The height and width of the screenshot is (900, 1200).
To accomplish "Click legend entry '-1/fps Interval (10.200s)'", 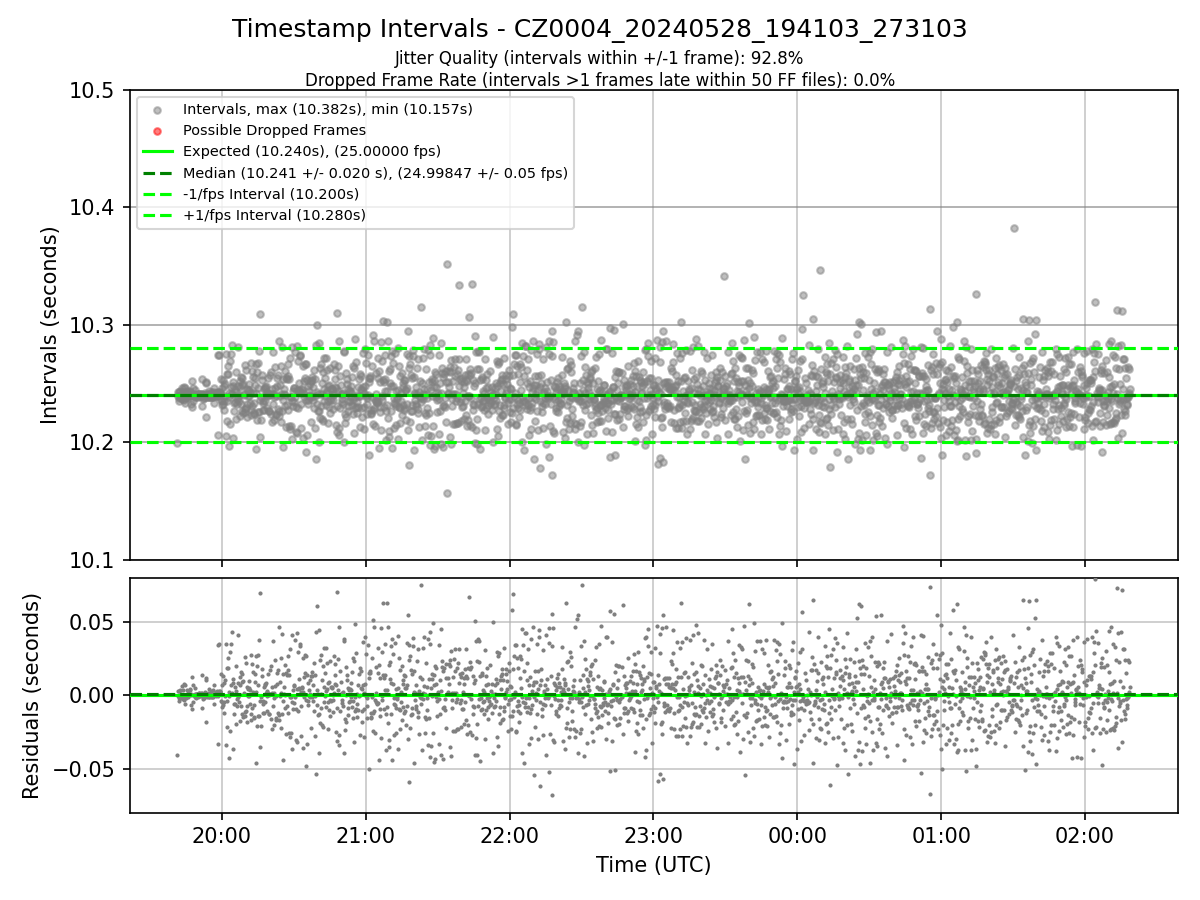I will (271, 194).
